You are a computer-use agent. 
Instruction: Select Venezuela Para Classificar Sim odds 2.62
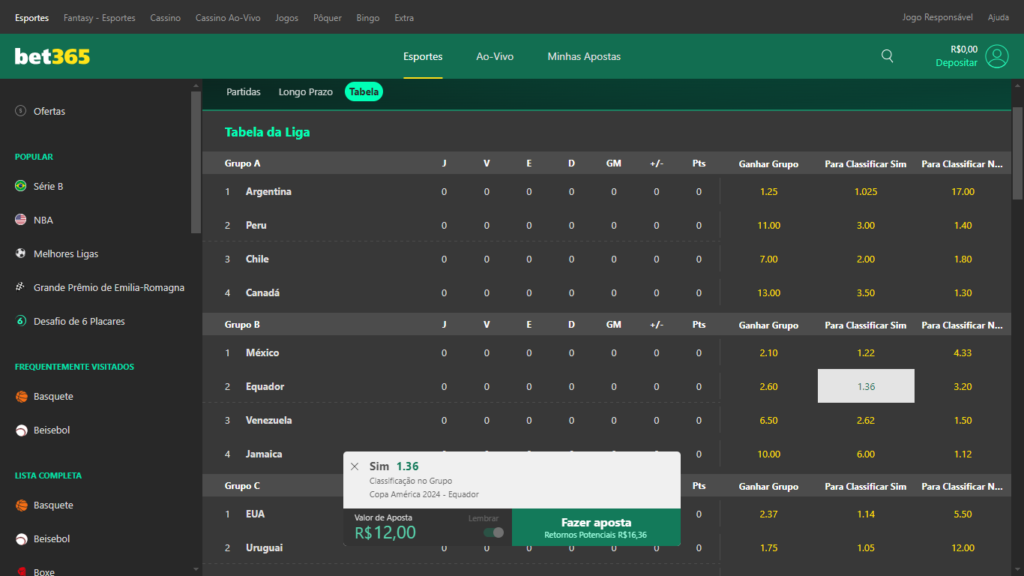pos(866,421)
